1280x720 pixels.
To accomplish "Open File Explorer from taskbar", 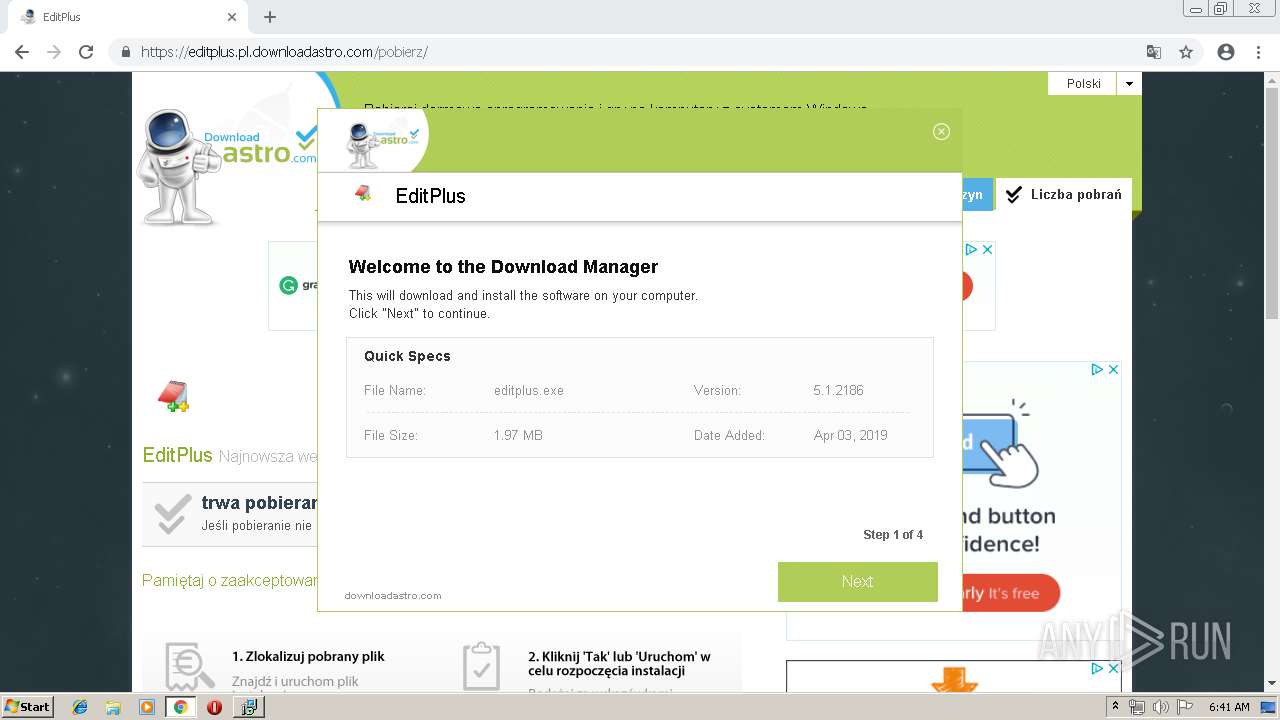I will pyautogui.click(x=113, y=707).
